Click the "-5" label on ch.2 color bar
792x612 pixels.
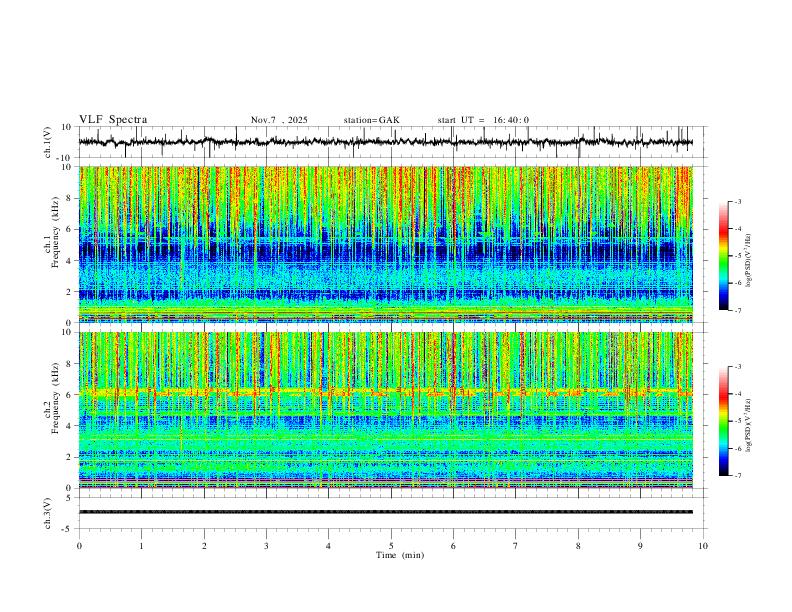click(738, 421)
